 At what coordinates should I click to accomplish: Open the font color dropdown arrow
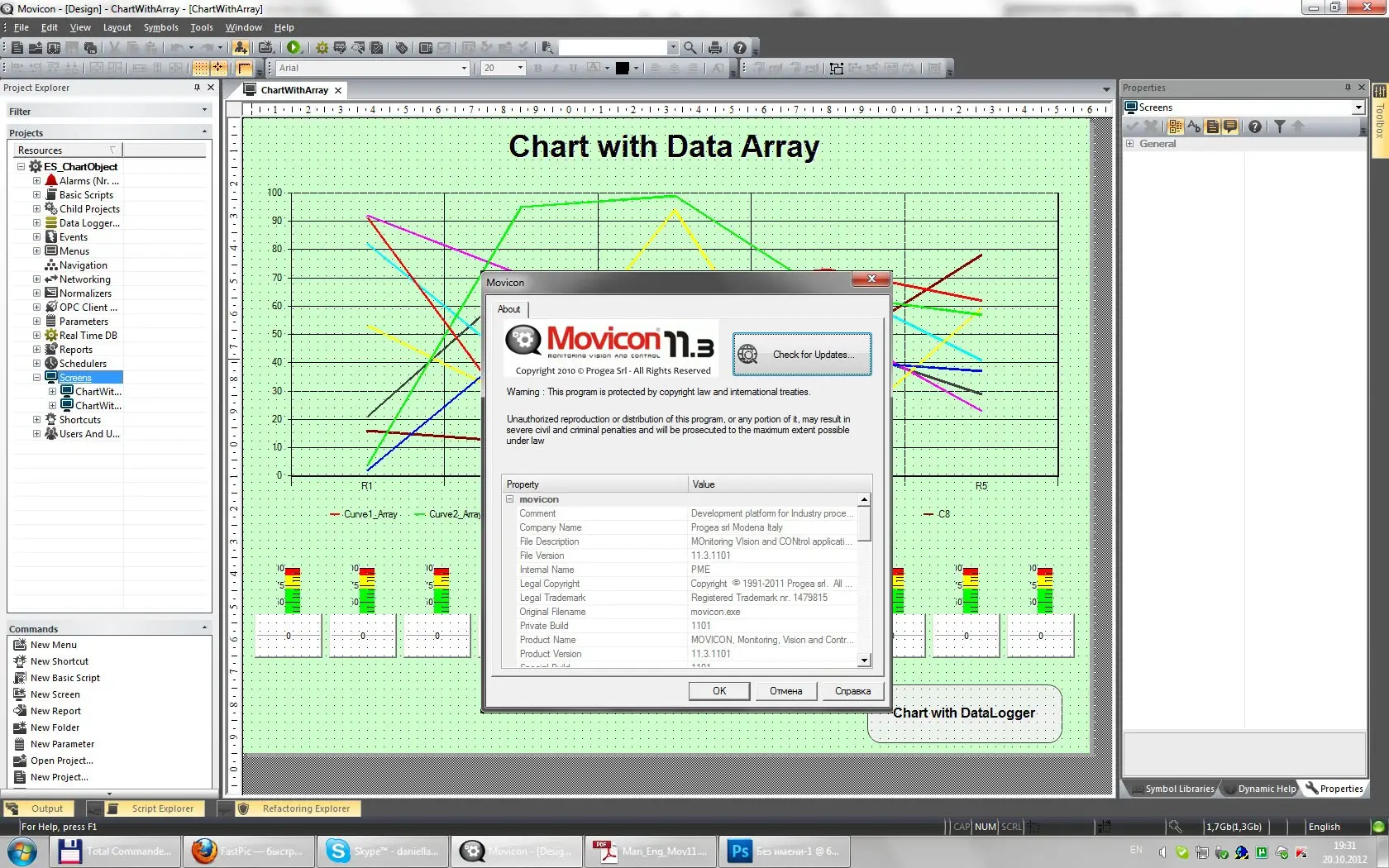[636, 69]
